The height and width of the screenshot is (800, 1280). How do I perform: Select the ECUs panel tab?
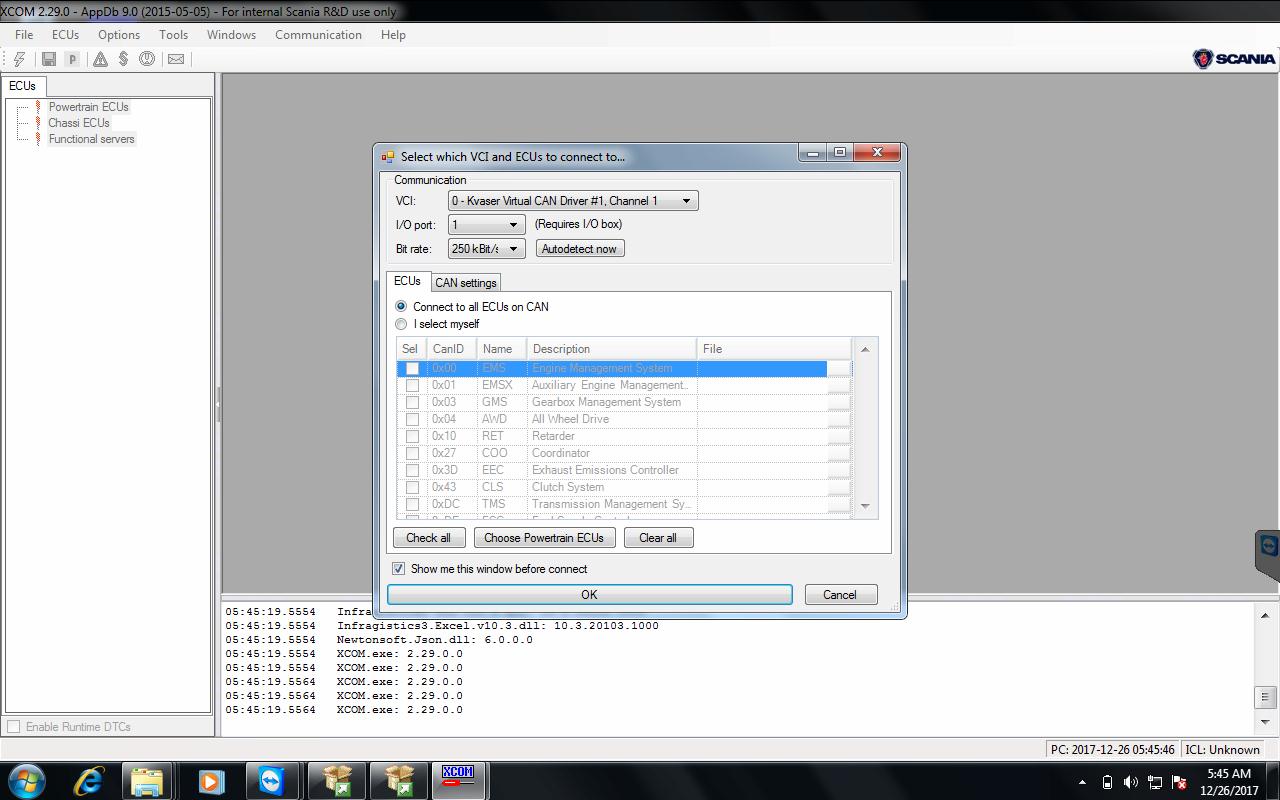[x=22, y=86]
